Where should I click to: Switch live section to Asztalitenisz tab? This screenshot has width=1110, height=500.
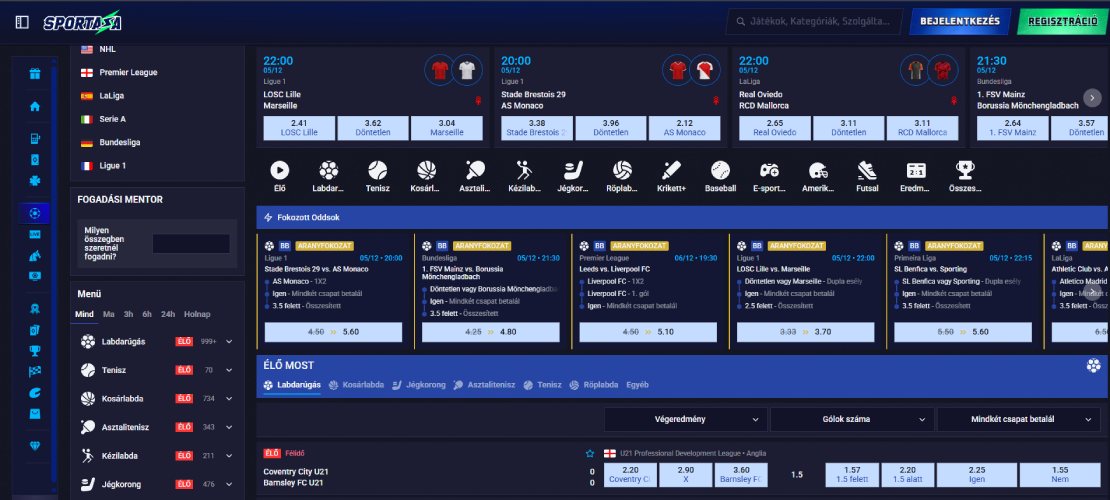point(484,385)
